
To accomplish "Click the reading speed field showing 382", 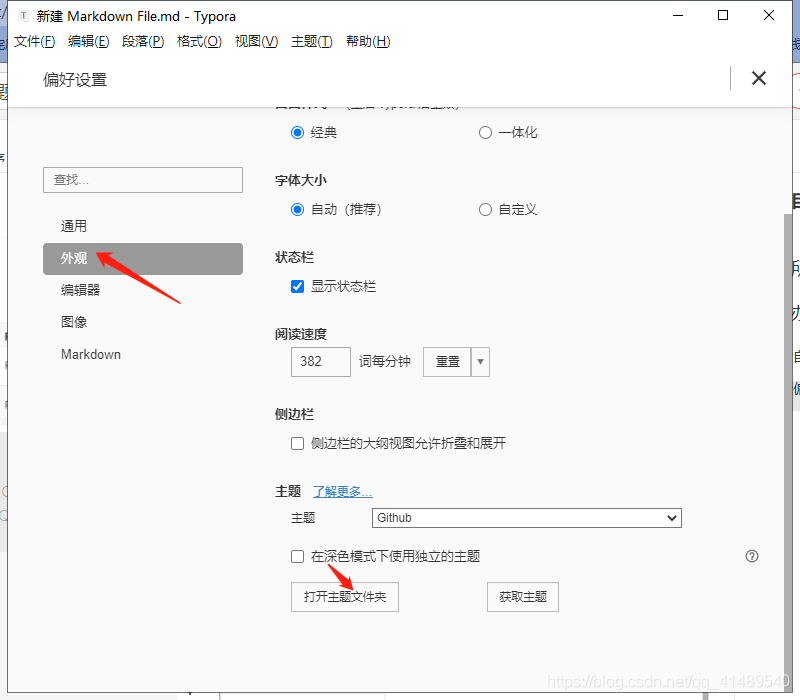I will 321,362.
